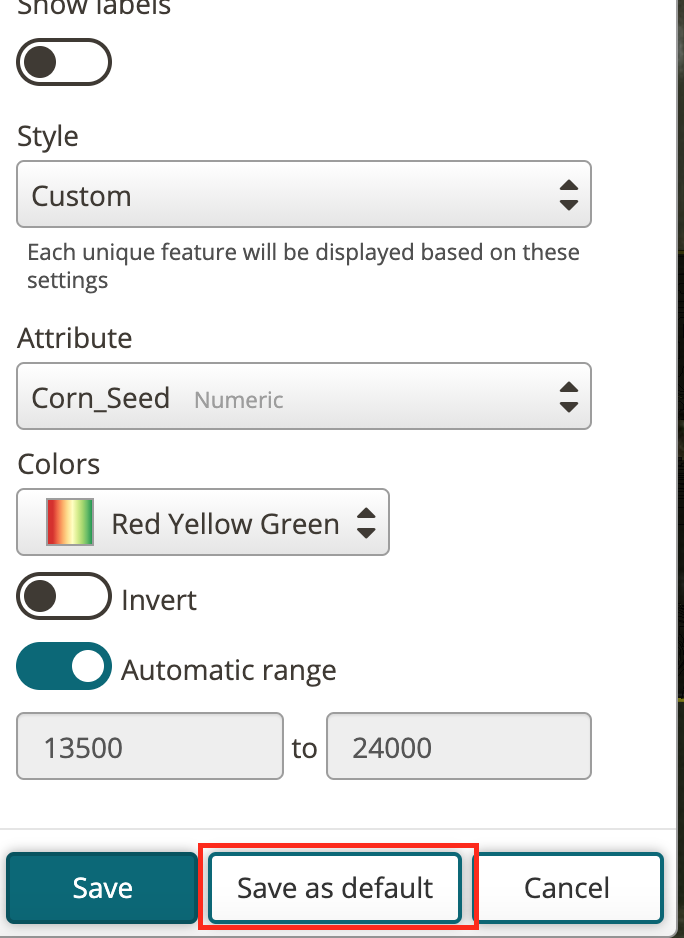
Task: Click the Automatic range label
Action: [229, 670]
